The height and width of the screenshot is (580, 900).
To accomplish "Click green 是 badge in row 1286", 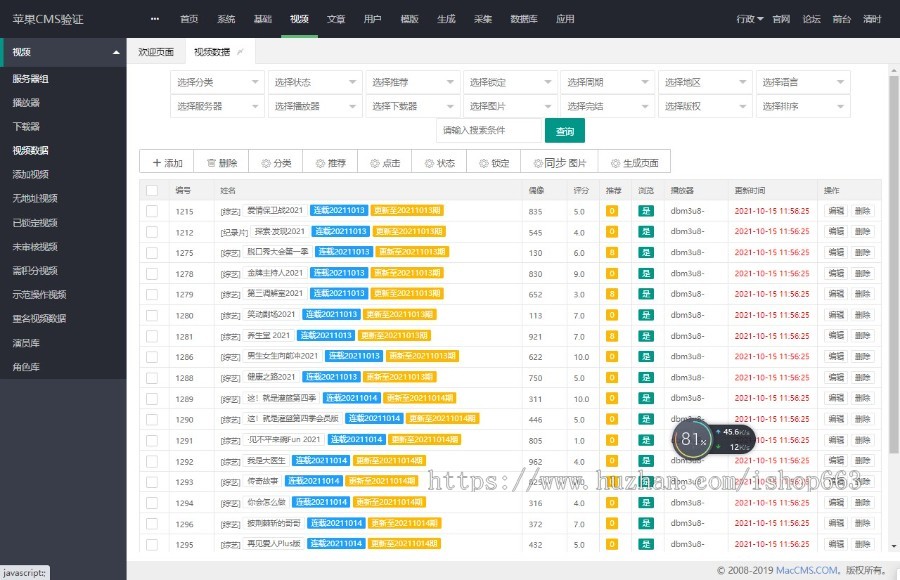I will click(x=646, y=357).
